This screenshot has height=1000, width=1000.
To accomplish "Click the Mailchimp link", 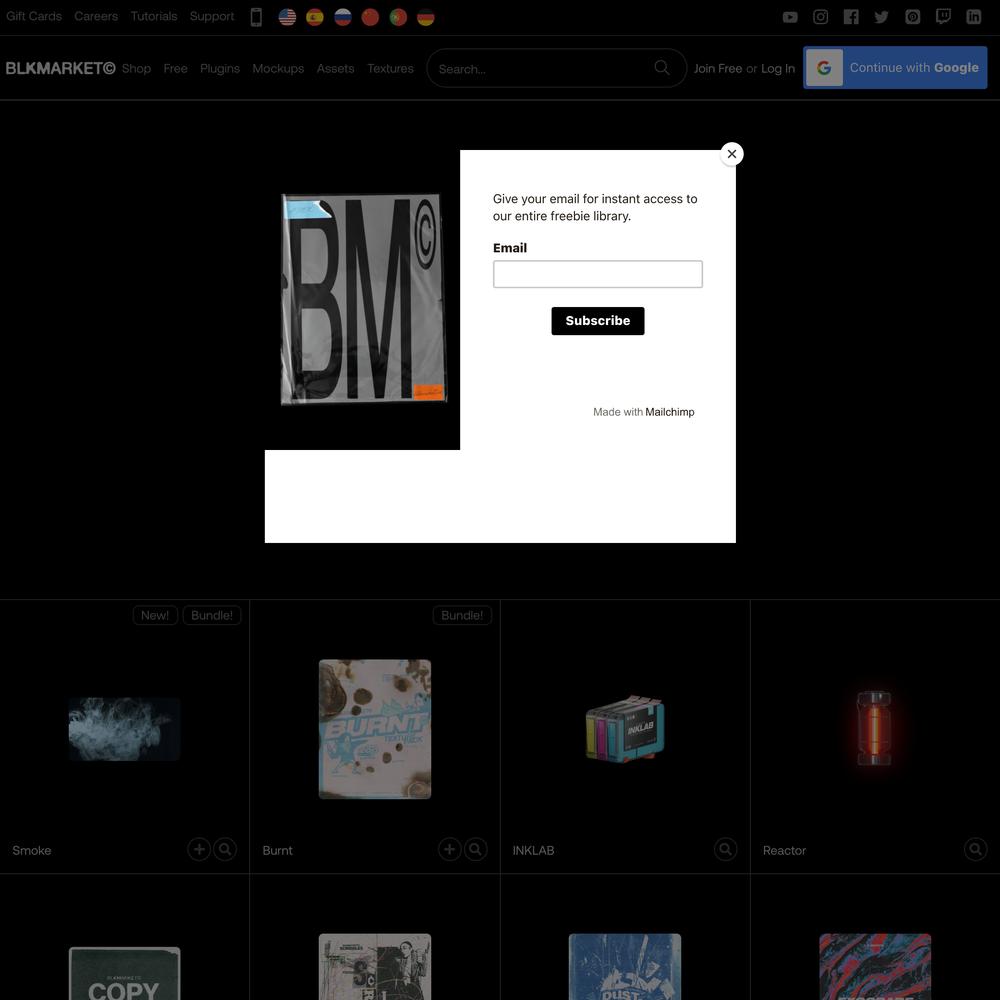I will tap(670, 412).
